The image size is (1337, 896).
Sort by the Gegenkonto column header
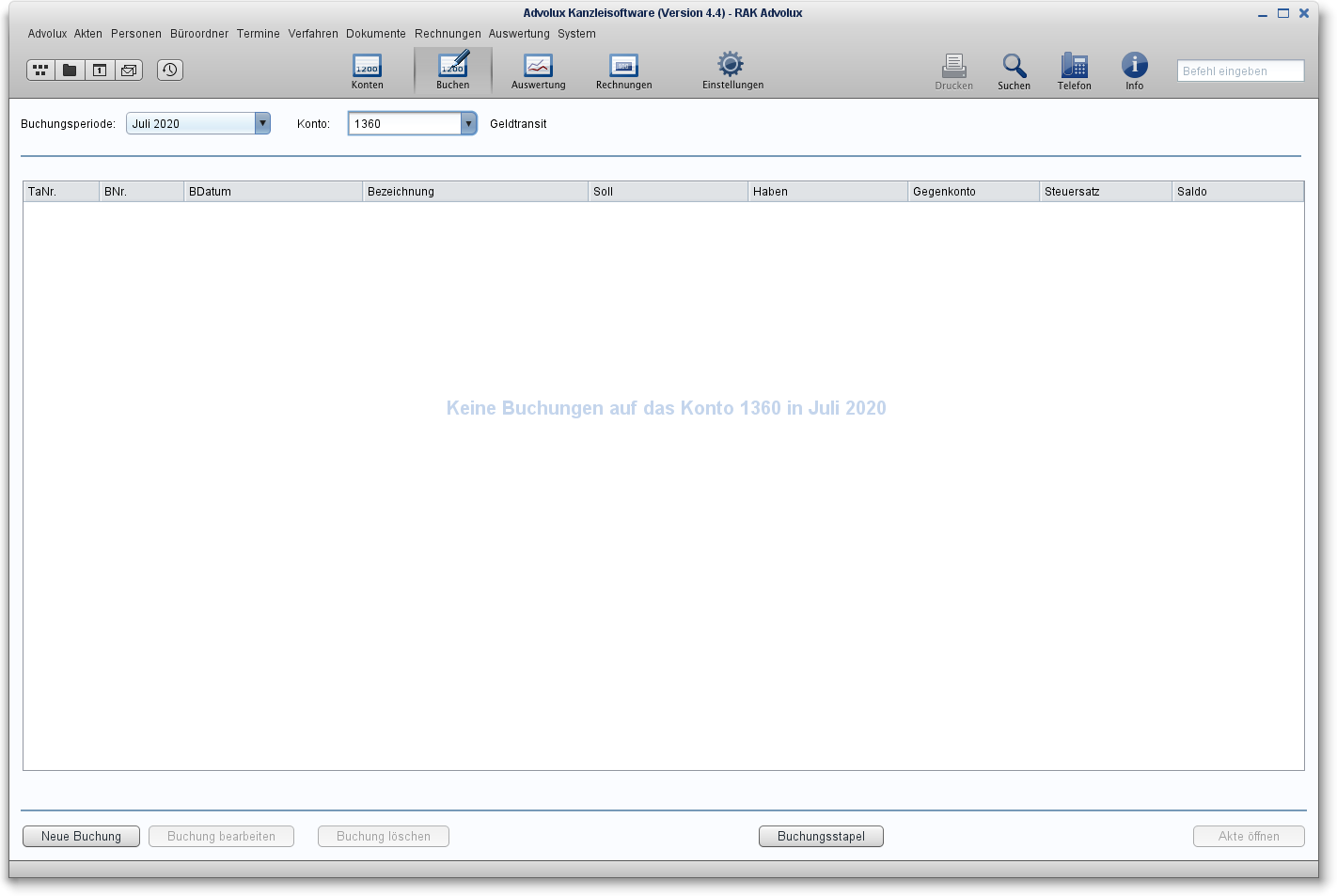tap(973, 191)
